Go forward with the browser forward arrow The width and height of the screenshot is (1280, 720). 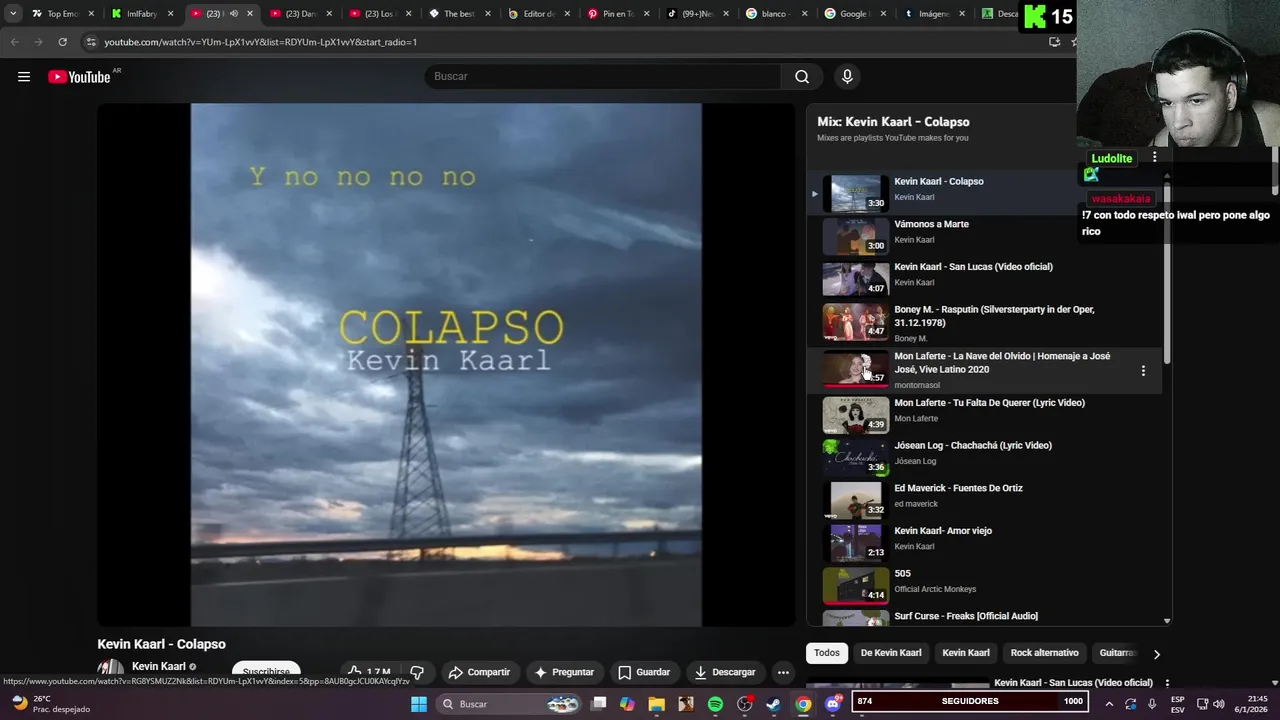coord(38,42)
